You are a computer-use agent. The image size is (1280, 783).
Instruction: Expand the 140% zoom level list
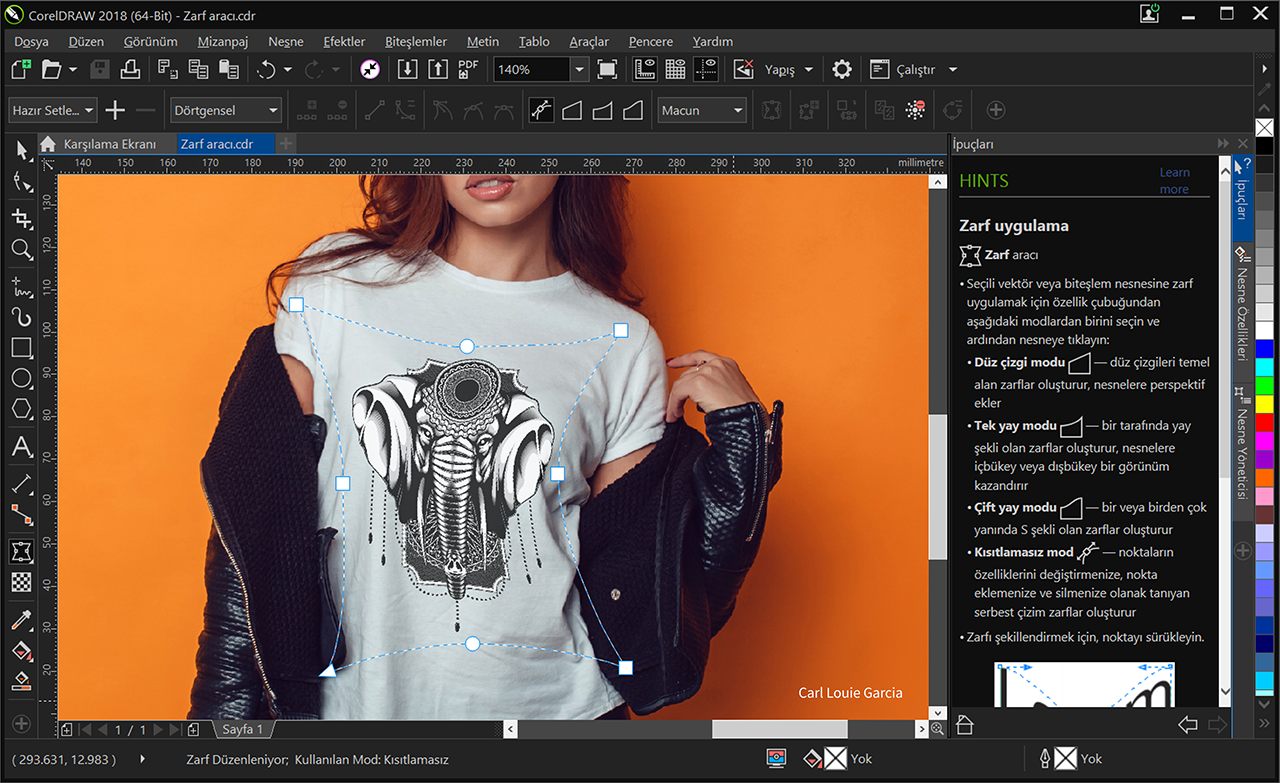click(578, 69)
